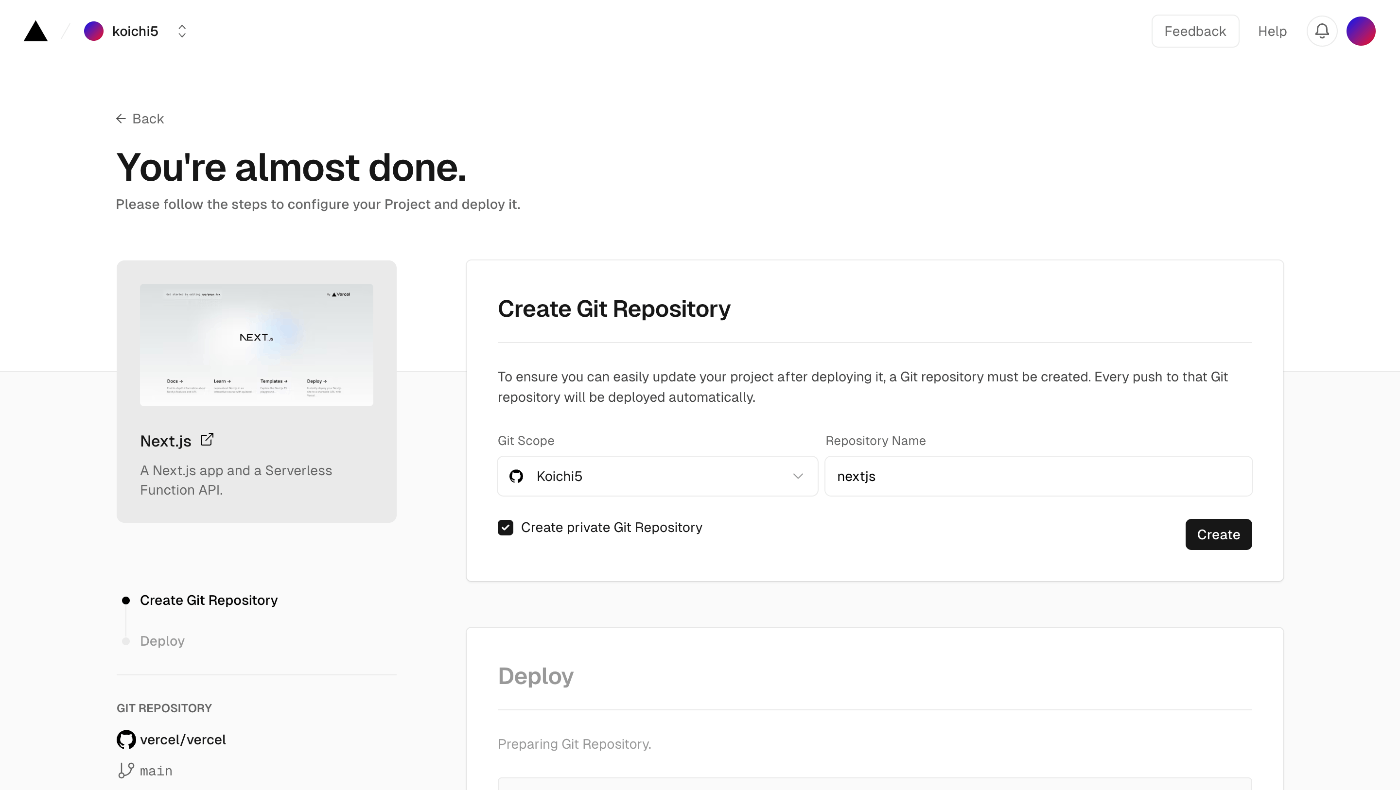Image resolution: width=1400 pixels, height=790 pixels.
Task: Click the GitHub icon in Git Scope
Action: click(x=516, y=476)
